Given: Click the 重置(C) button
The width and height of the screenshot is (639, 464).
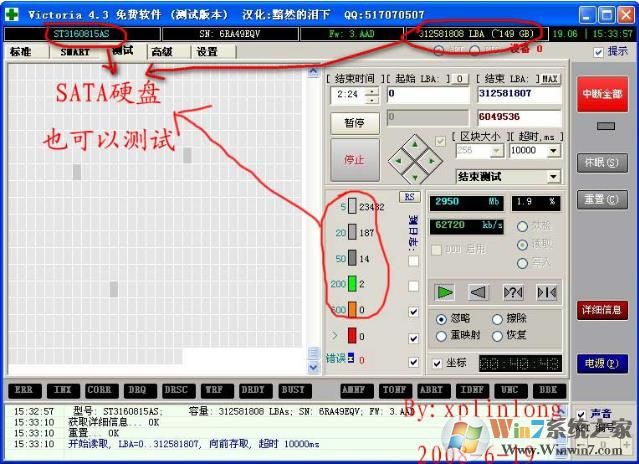Looking at the screenshot, I should pos(602,200).
